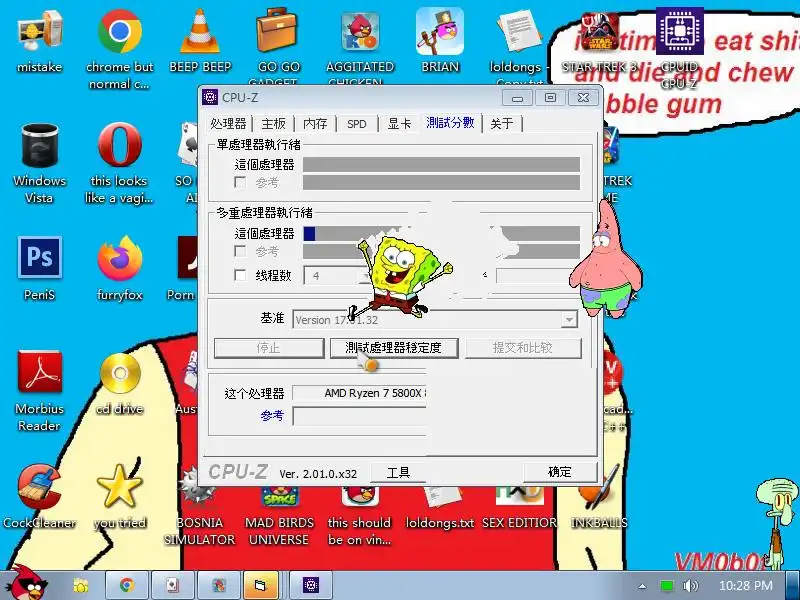Open GO GO GADGET briefcase icon
800x600 pixels.
(x=276, y=31)
